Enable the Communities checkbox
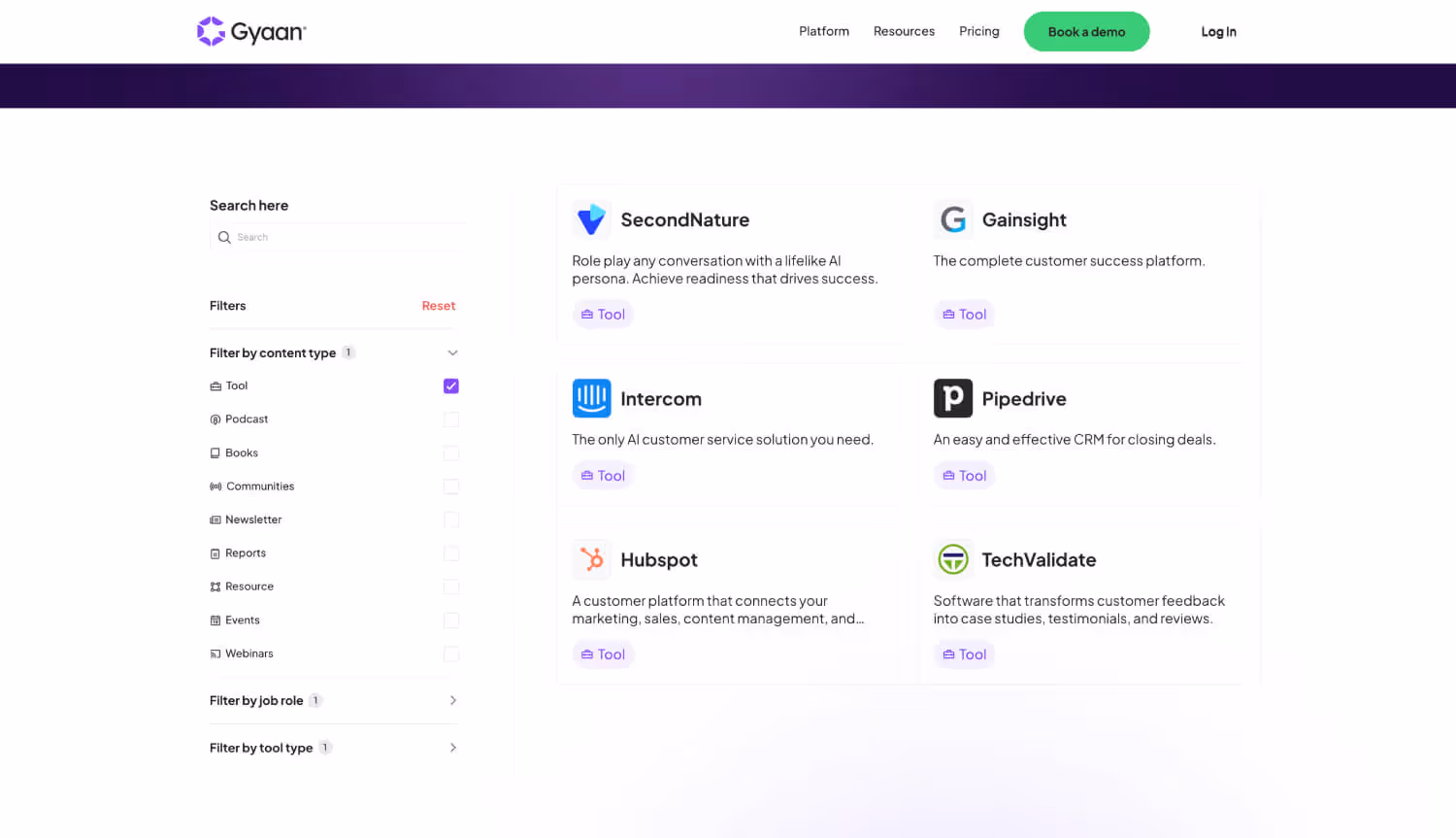1456x838 pixels. (x=451, y=486)
